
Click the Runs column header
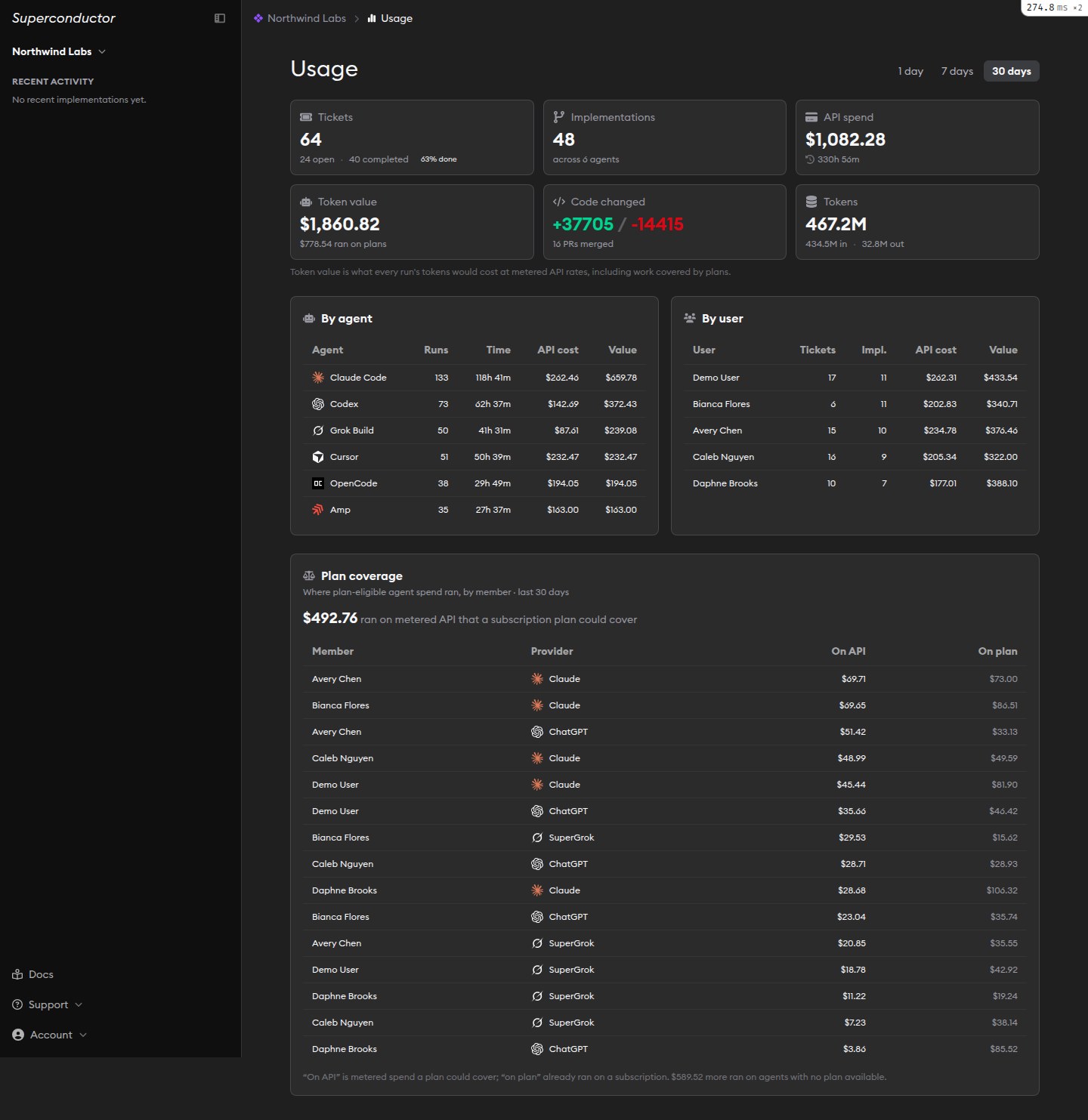(x=436, y=350)
